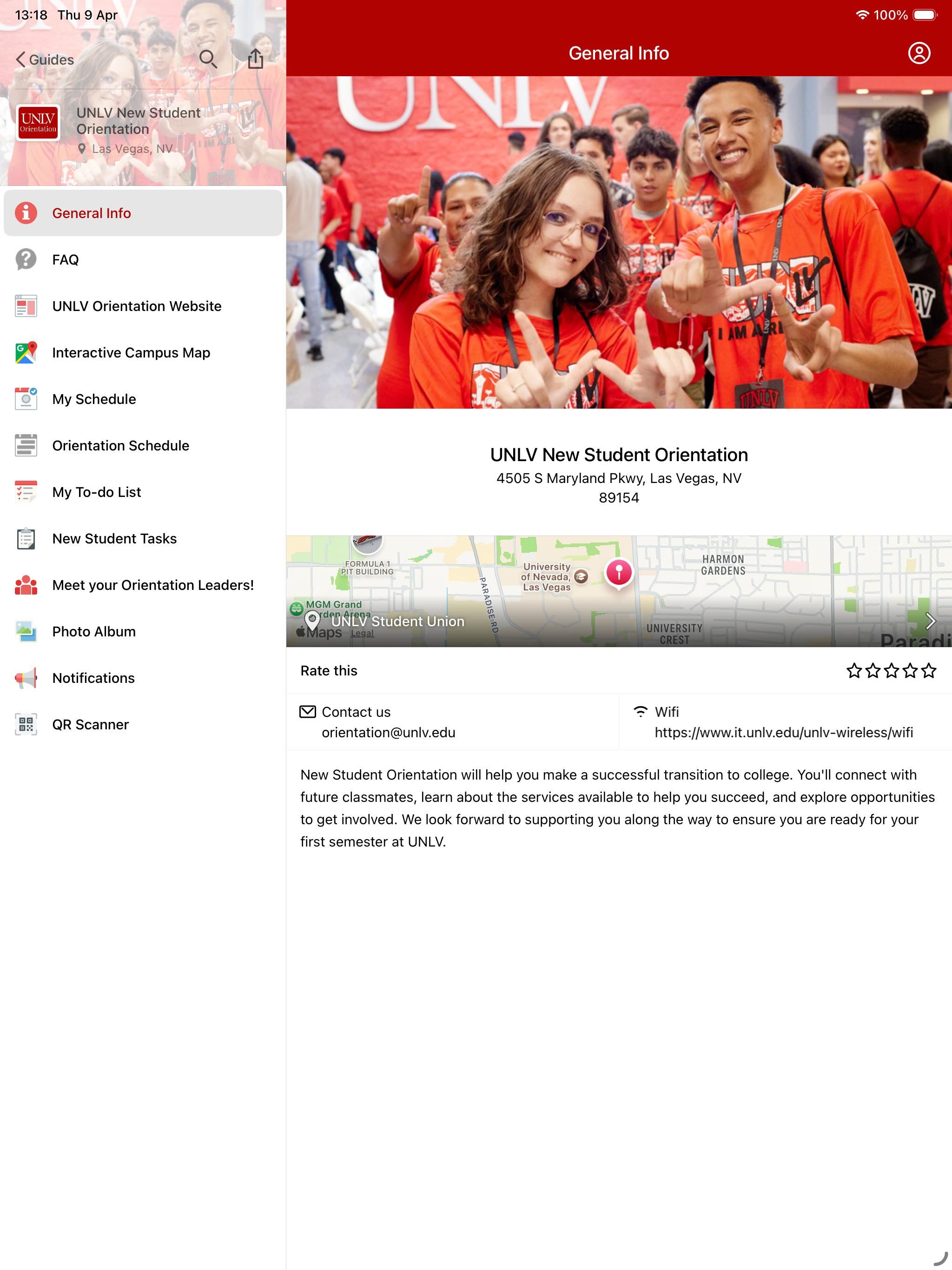Open Orientation Schedule
Viewport: 952px width, 1270px height.
pyautogui.click(x=143, y=445)
